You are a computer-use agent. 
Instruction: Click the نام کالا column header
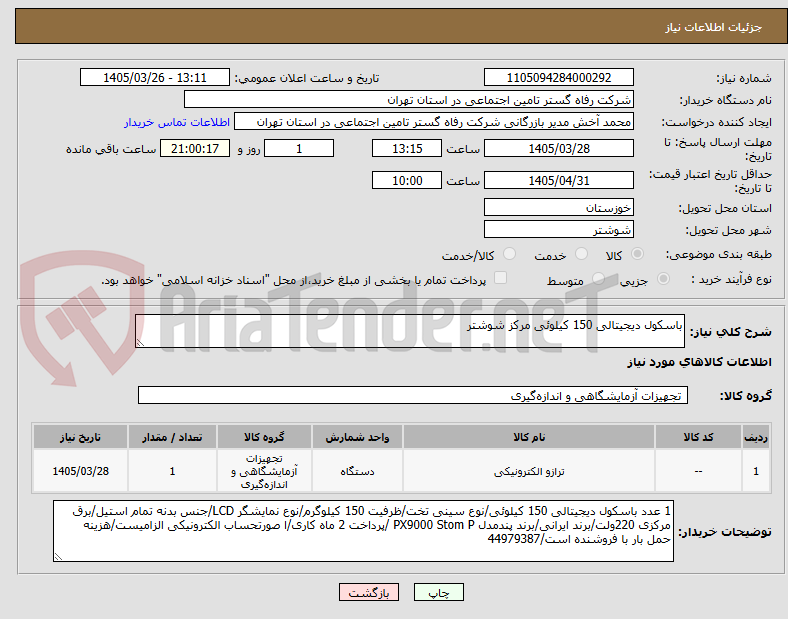pyautogui.click(x=529, y=437)
